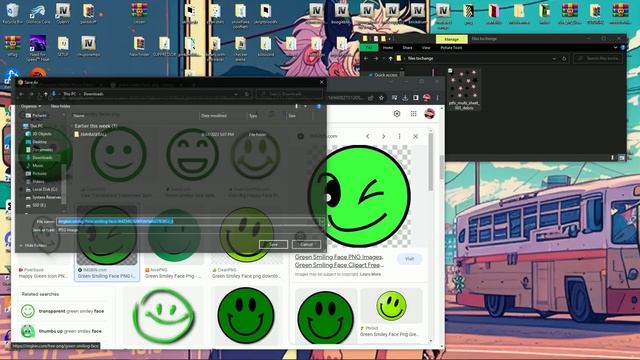Show previous image in the preview panel
Screen dimensions: 640x360
coord(368,136)
